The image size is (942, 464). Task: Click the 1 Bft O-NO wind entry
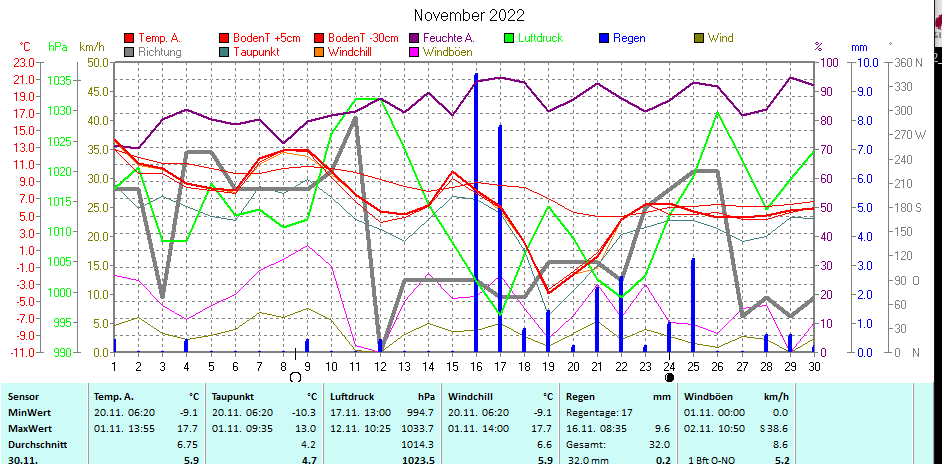pos(713,460)
